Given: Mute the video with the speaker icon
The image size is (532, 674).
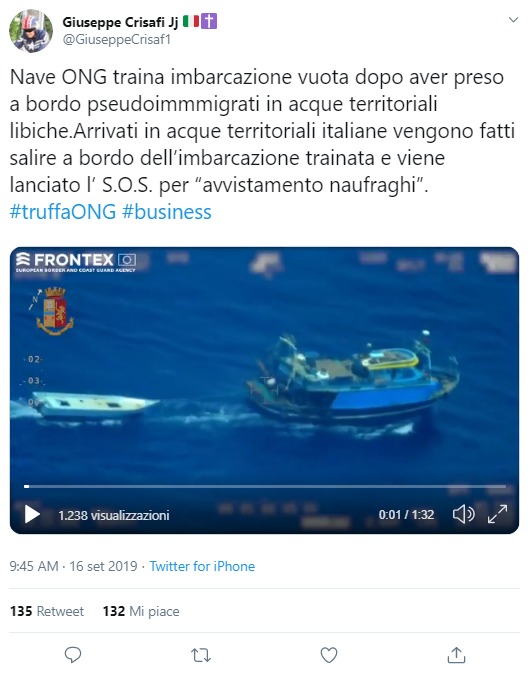Looking at the screenshot, I should coord(463,514).
